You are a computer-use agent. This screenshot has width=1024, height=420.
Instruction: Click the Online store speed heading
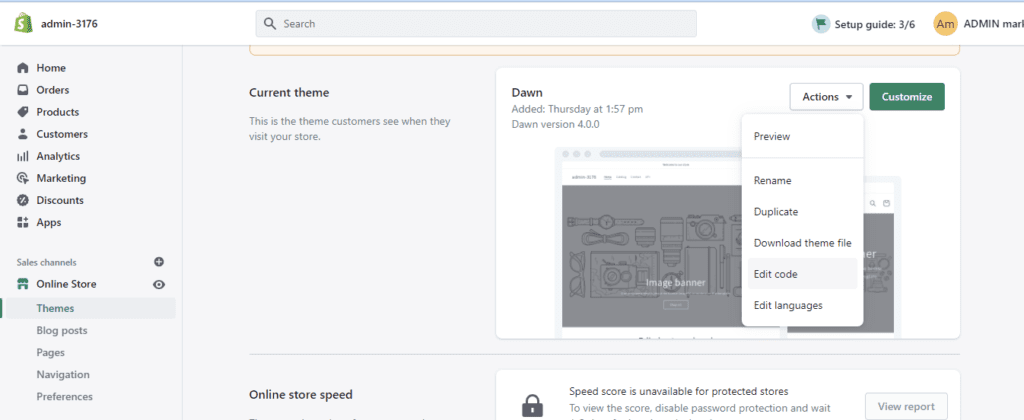[301, 395]
